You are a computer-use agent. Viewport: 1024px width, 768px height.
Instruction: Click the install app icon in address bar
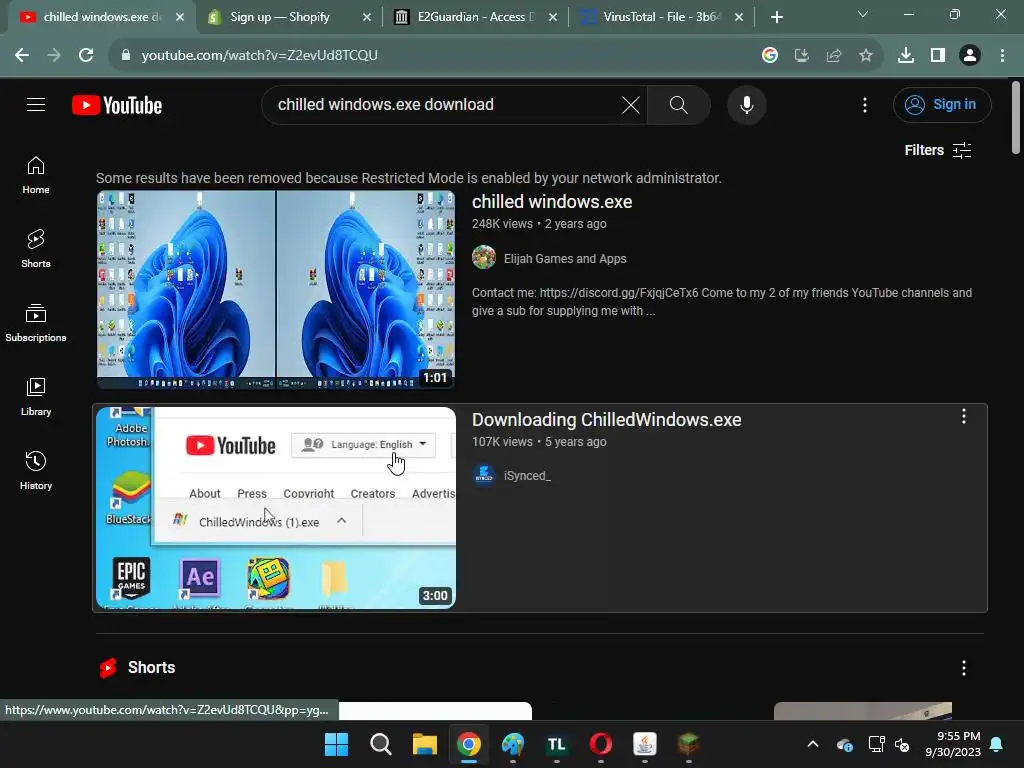[x=801, y=55]
